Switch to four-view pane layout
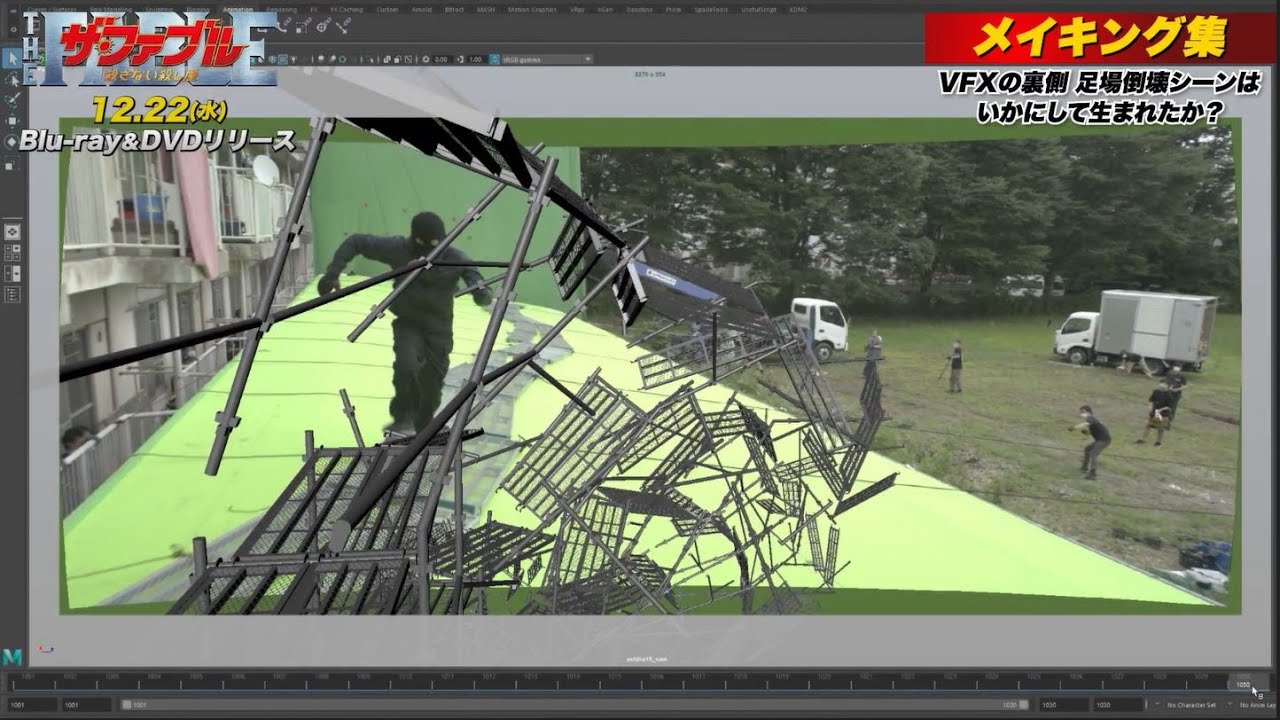Image resolution: width=1280 pixels, height=720 pixels. pyautogui.click(x=13, y=252)
